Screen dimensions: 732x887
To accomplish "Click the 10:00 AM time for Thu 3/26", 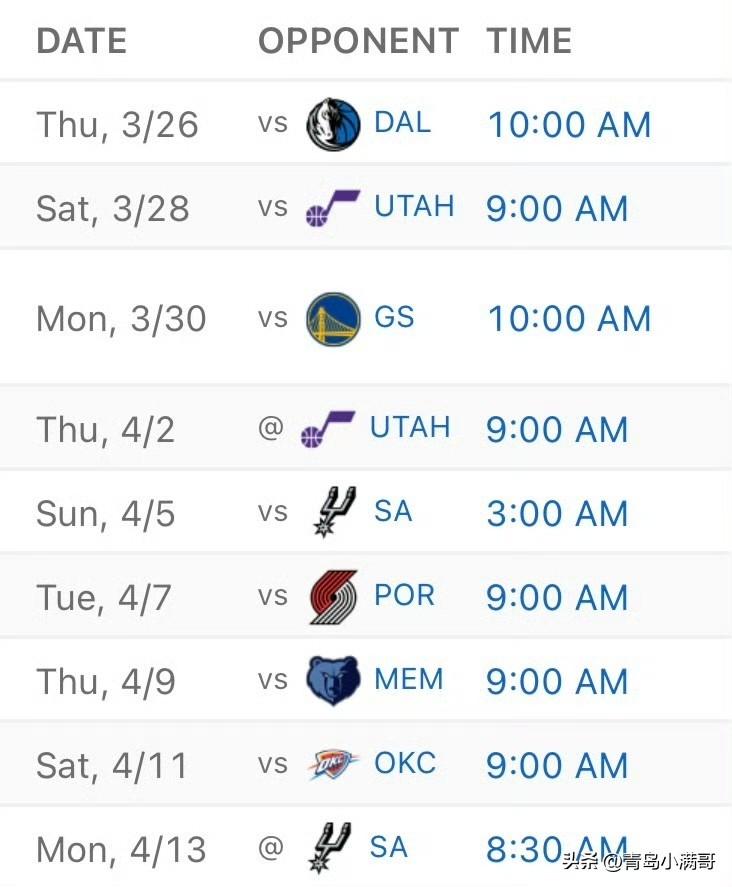I will coord(569,125).
